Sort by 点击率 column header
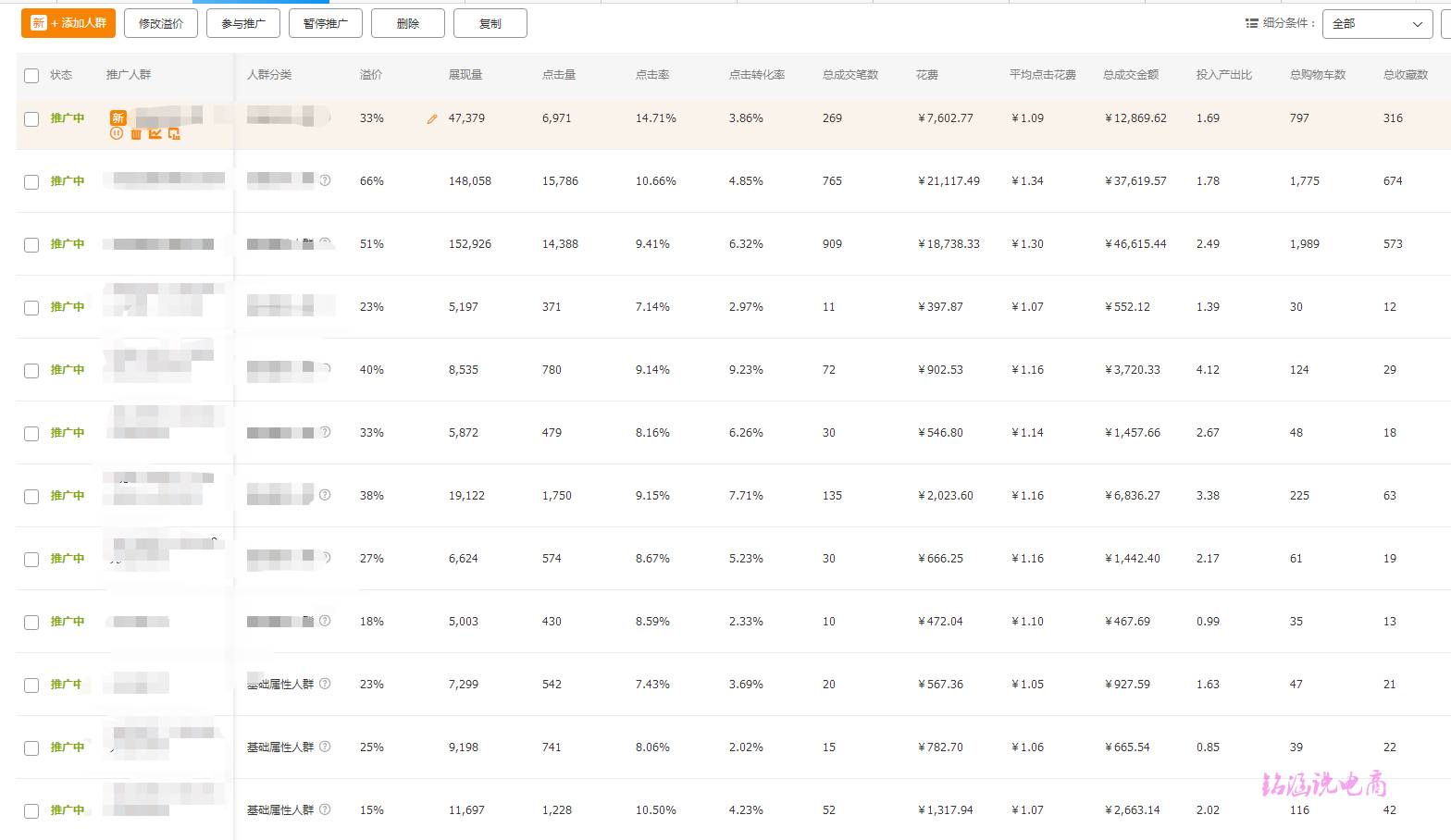Image resolution: width=1451 pixels, height=840 pixels. pyautogui.click(x=652, y=75)
